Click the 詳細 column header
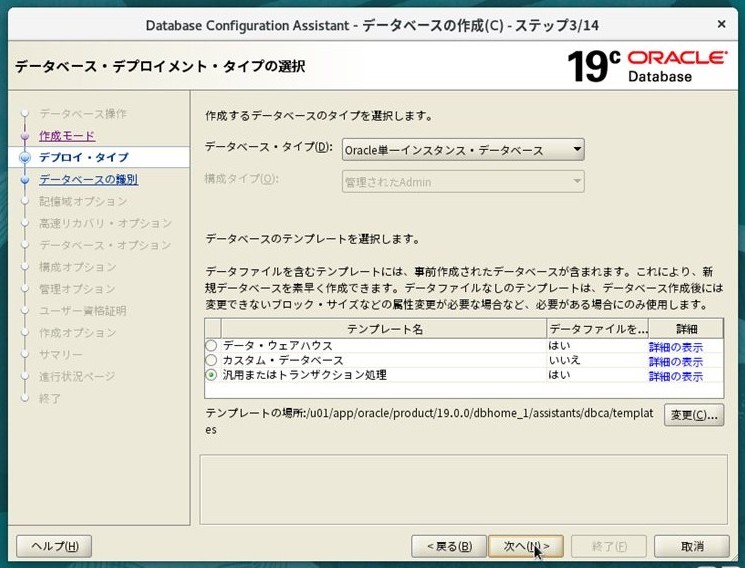Screen dimensions: 745x568 click(x=687, y=329)
